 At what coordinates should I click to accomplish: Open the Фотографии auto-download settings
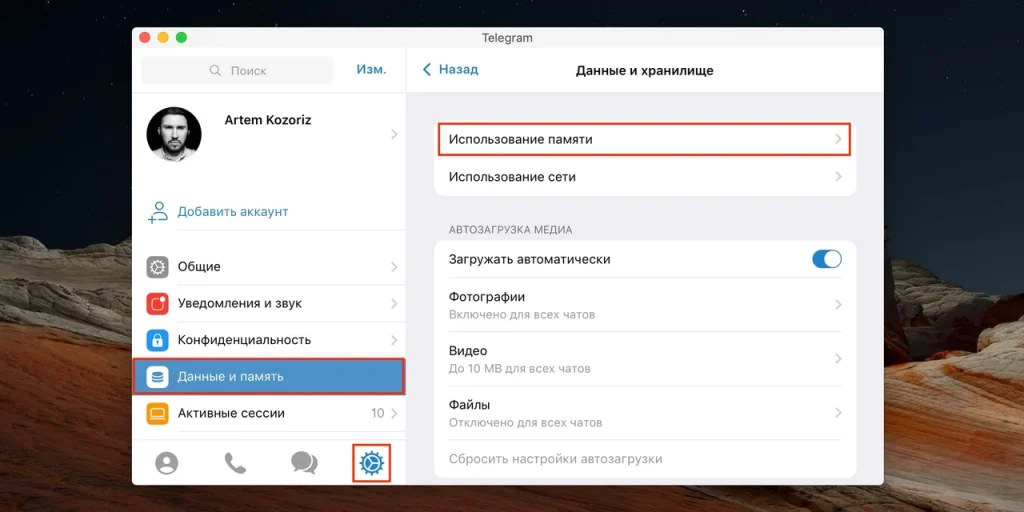645,305
